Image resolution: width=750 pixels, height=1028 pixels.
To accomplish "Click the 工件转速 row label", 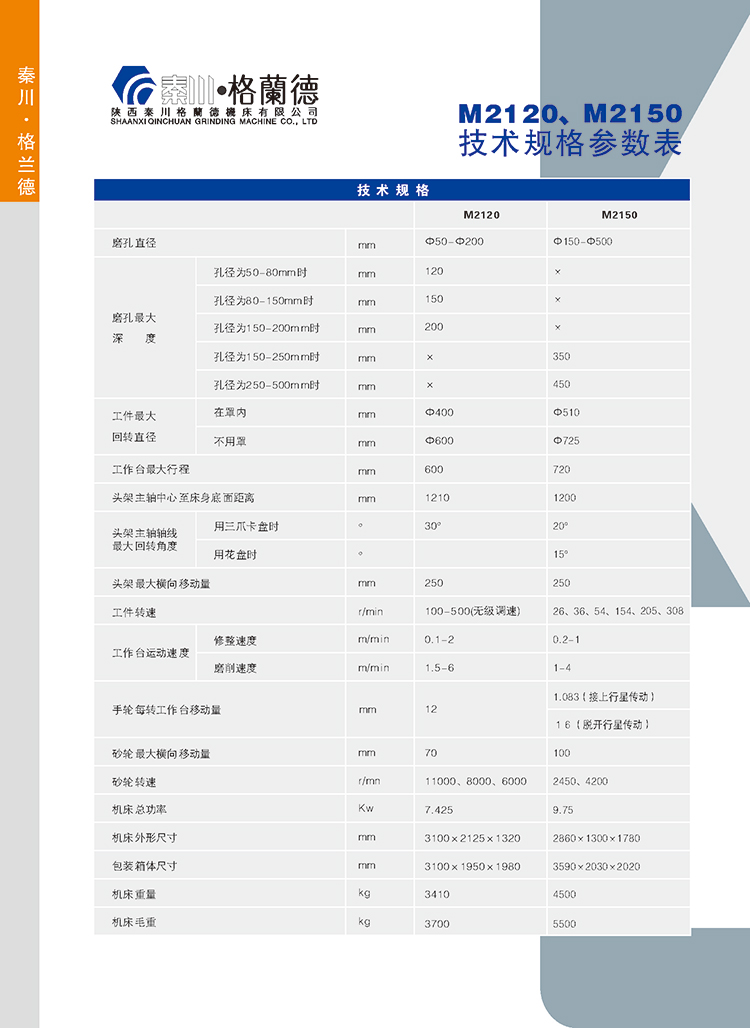I will 134,612.
